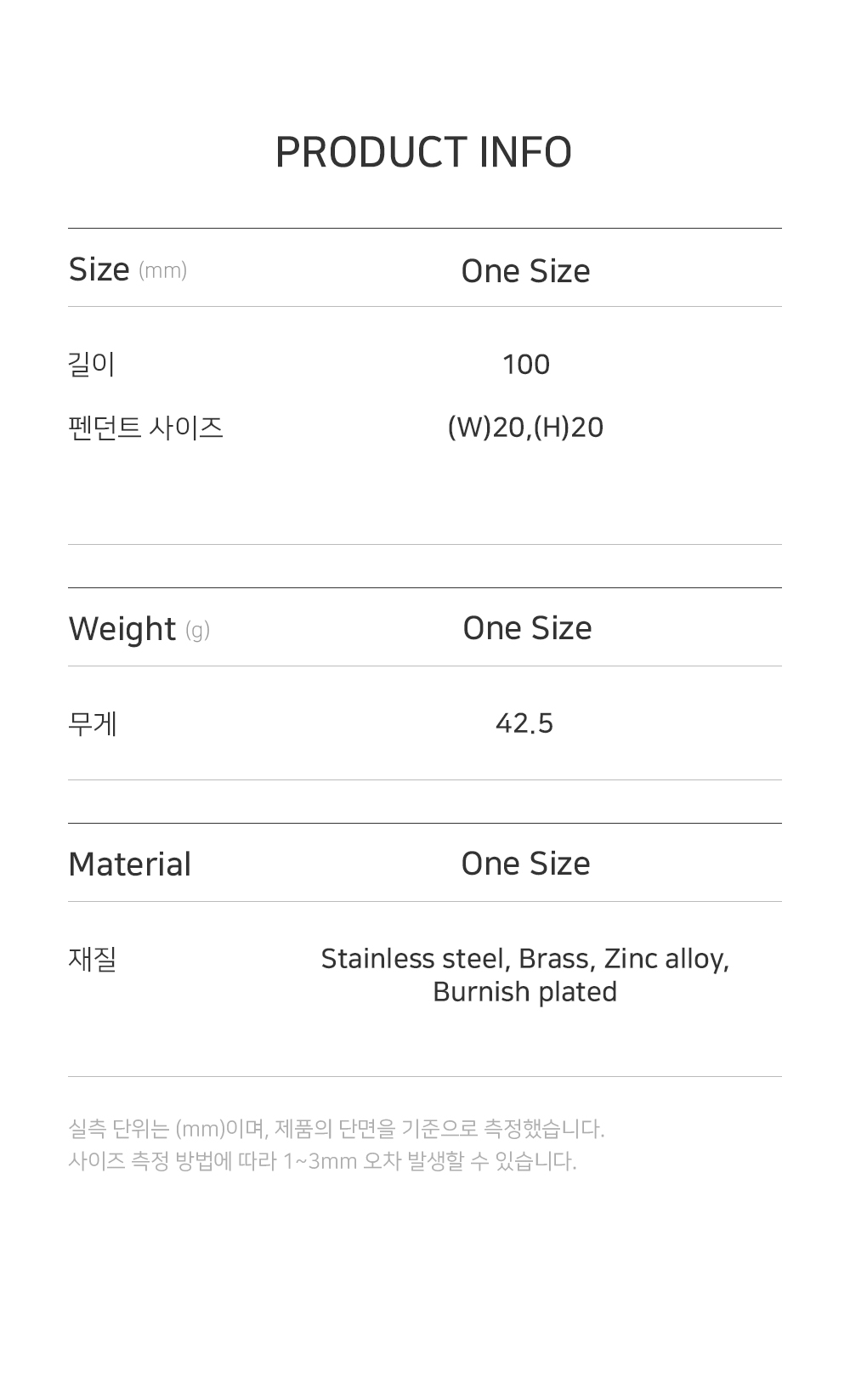Click One Size in the Material header
850x1400 pixels.
point(525,864)
